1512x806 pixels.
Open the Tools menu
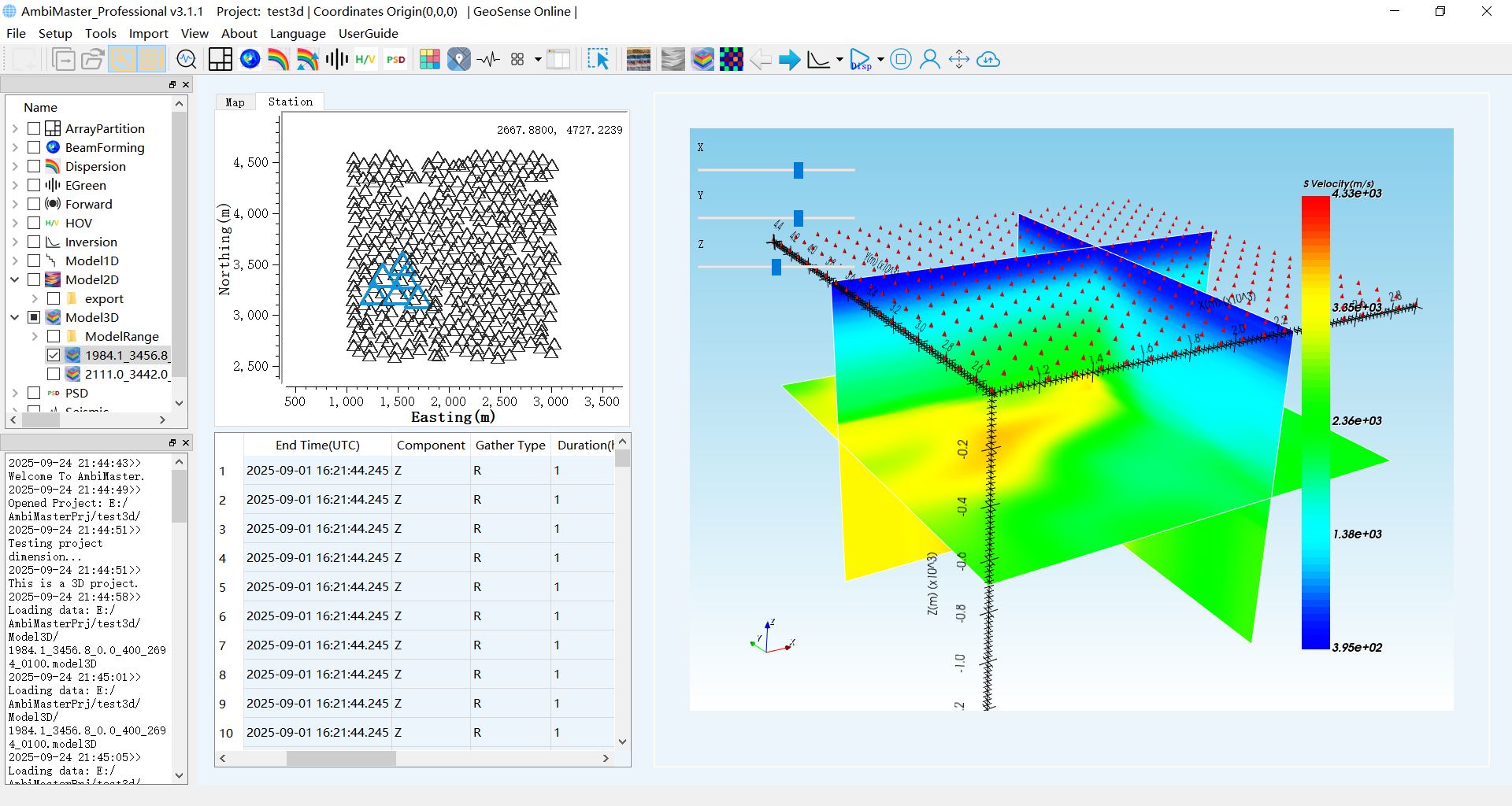100,33
